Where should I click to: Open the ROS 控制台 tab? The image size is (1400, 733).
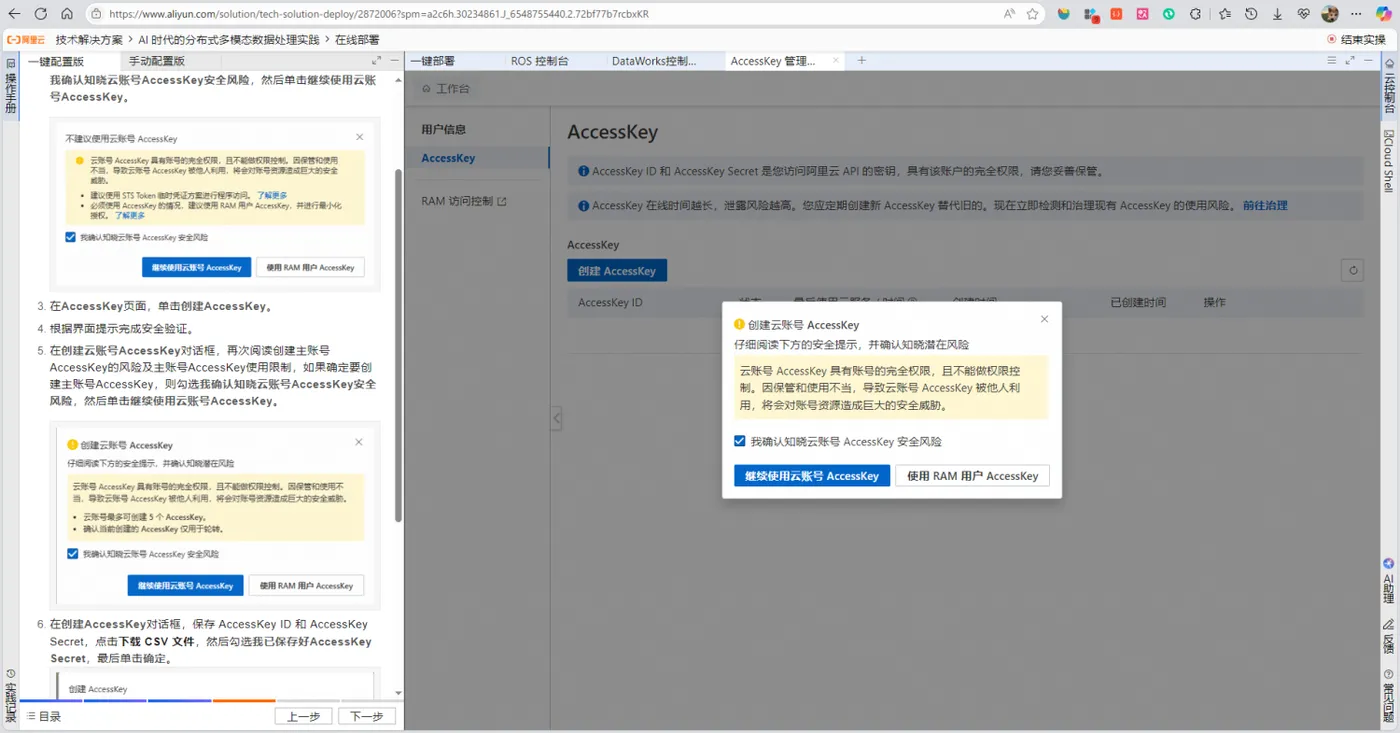540,61
